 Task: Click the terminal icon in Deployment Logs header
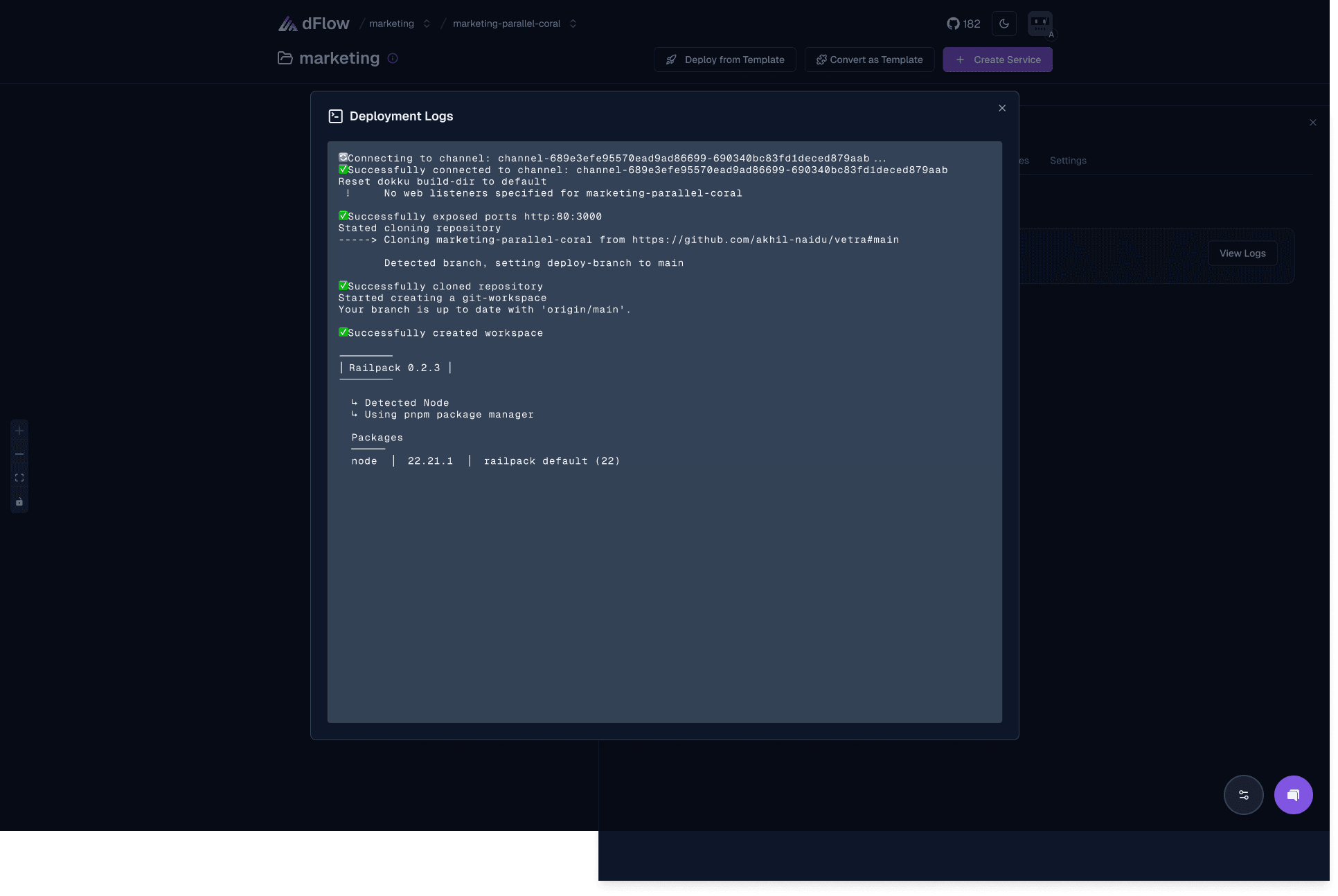tap(336, 116)
